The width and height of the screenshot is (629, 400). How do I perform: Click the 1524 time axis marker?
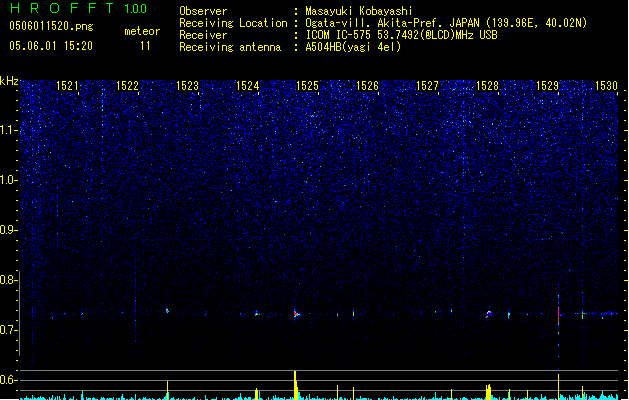coord(248,86)
